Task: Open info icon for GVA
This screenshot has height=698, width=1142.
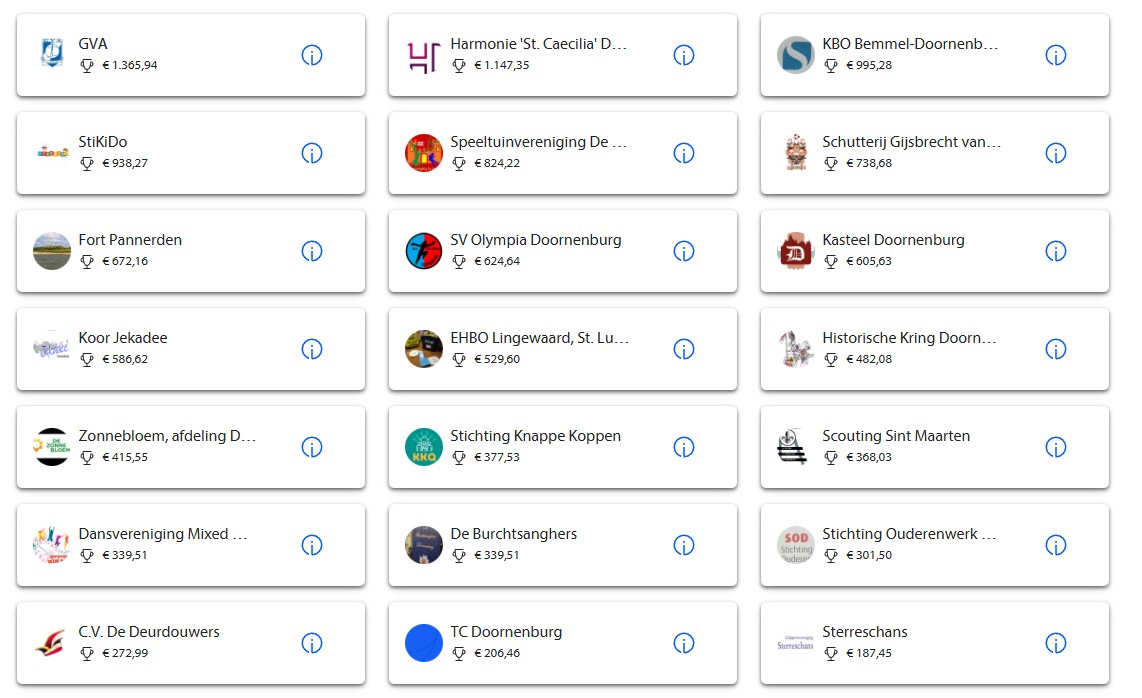Action: [312, 55]
